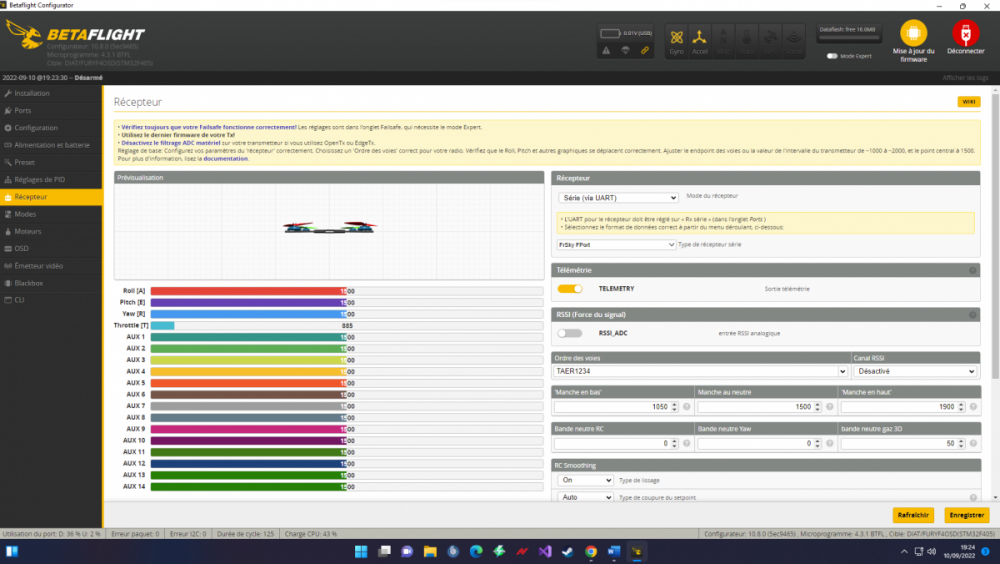1000x564 pixels.
Task: Click the Rafraîchir button
Action: 913,515
